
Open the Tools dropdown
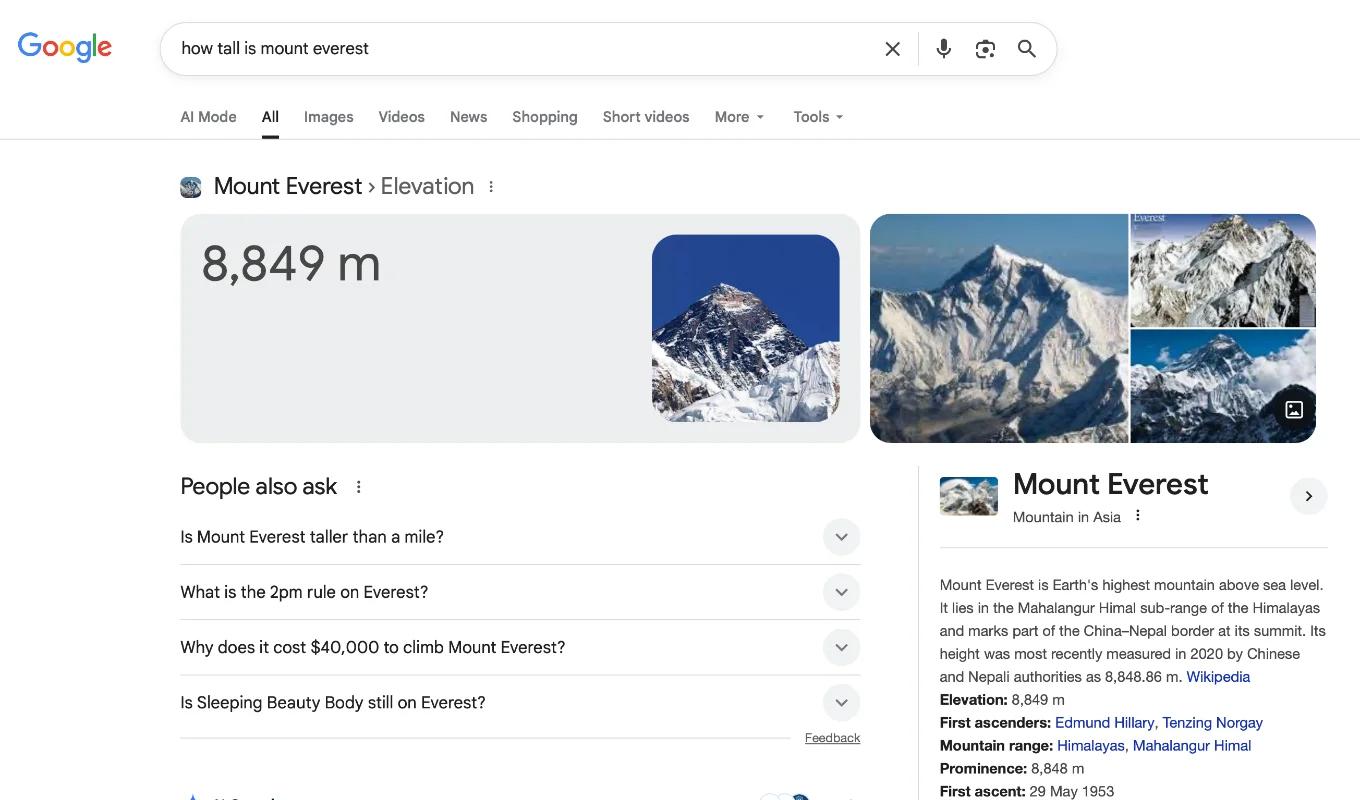coord(818,117)
